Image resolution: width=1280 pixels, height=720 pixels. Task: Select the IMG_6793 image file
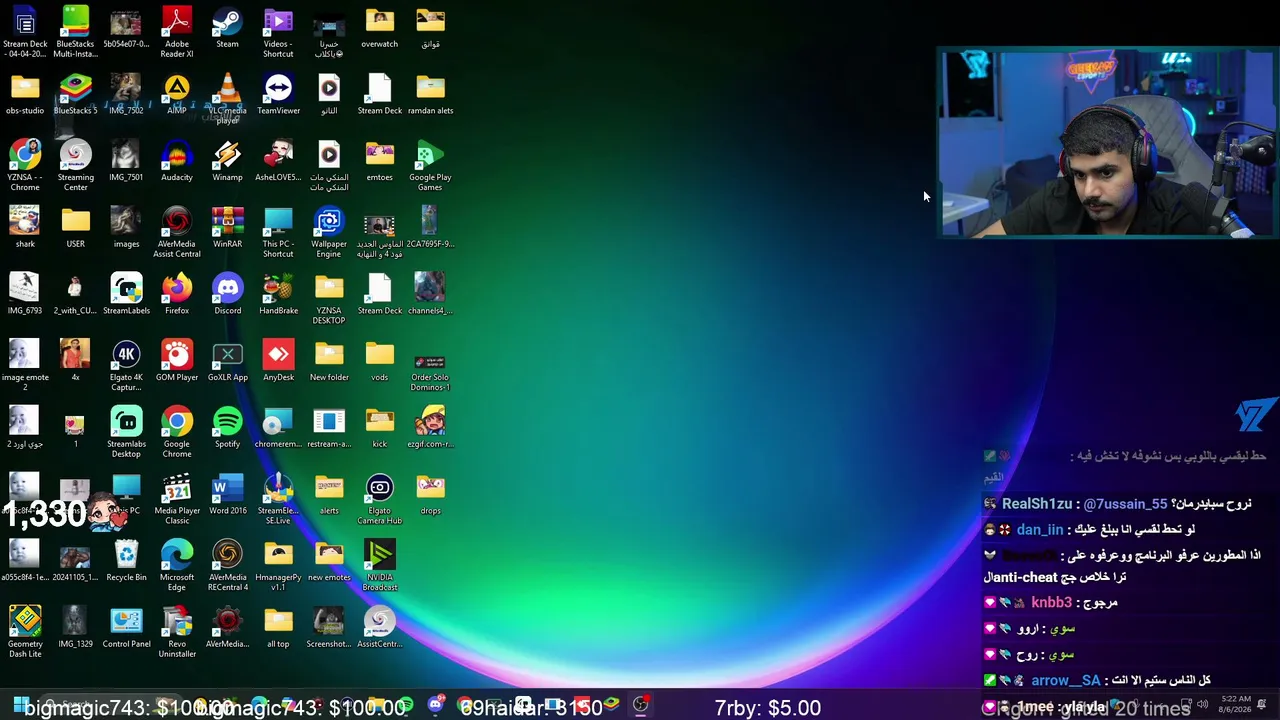click(x=25, y=295)
